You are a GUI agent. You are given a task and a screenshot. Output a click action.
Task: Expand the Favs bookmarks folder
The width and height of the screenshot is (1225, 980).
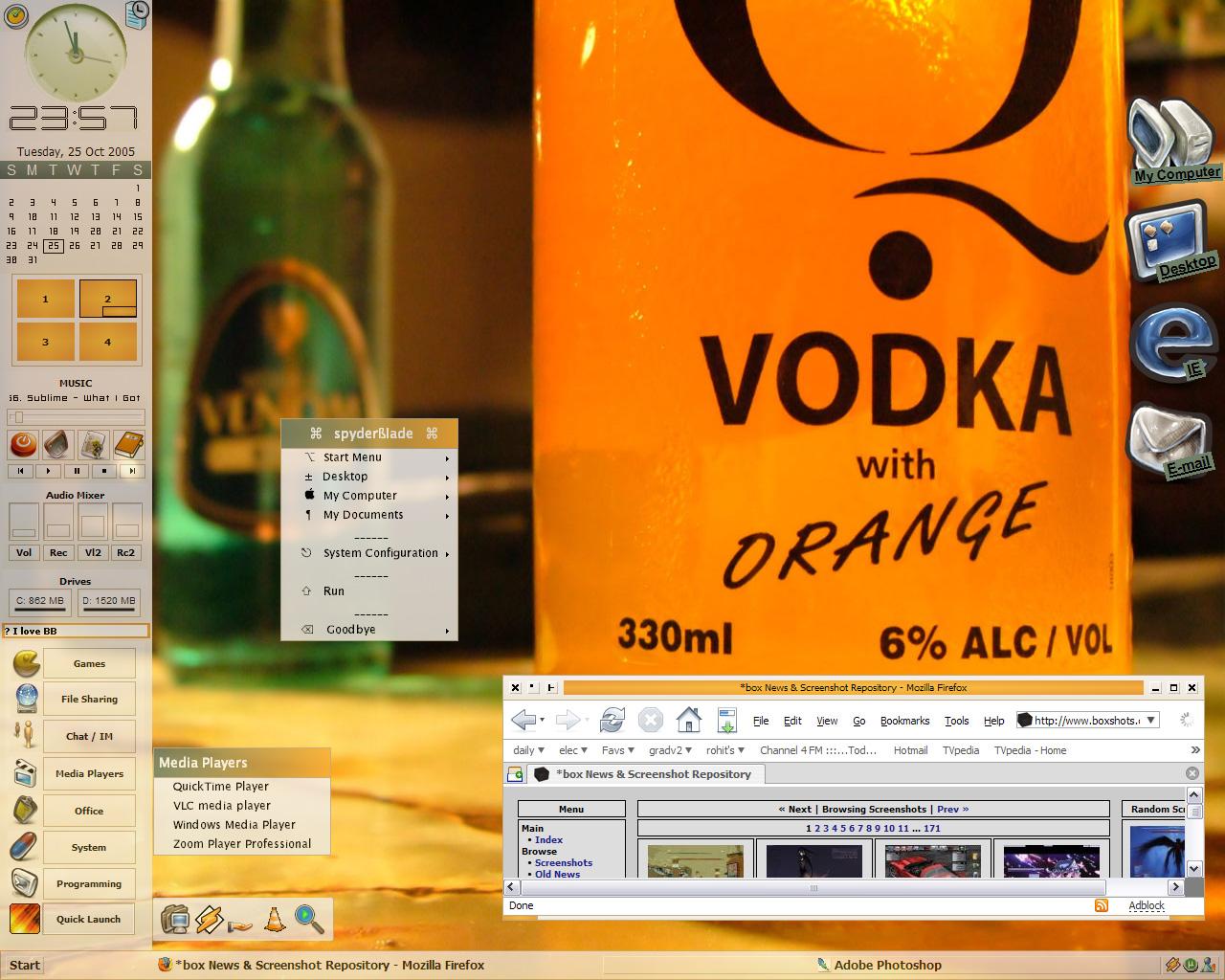(x=618, y=750)
